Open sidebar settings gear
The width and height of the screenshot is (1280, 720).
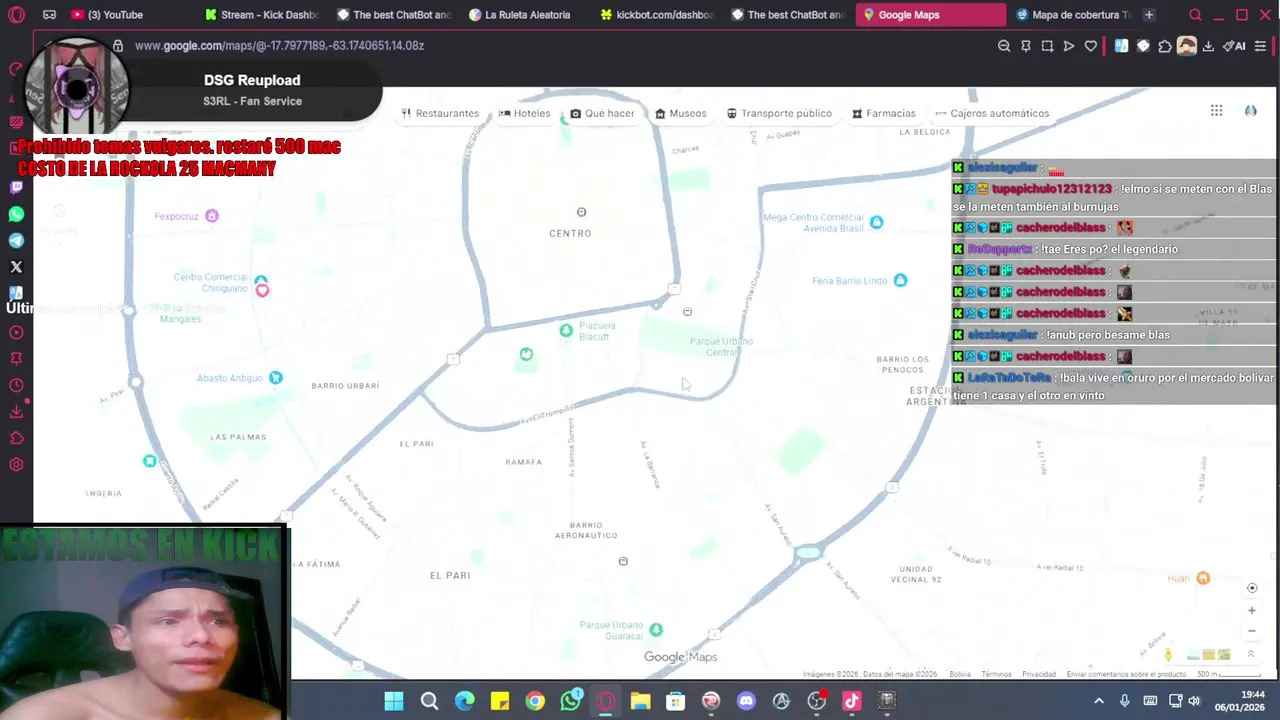(x=16, y=464)
